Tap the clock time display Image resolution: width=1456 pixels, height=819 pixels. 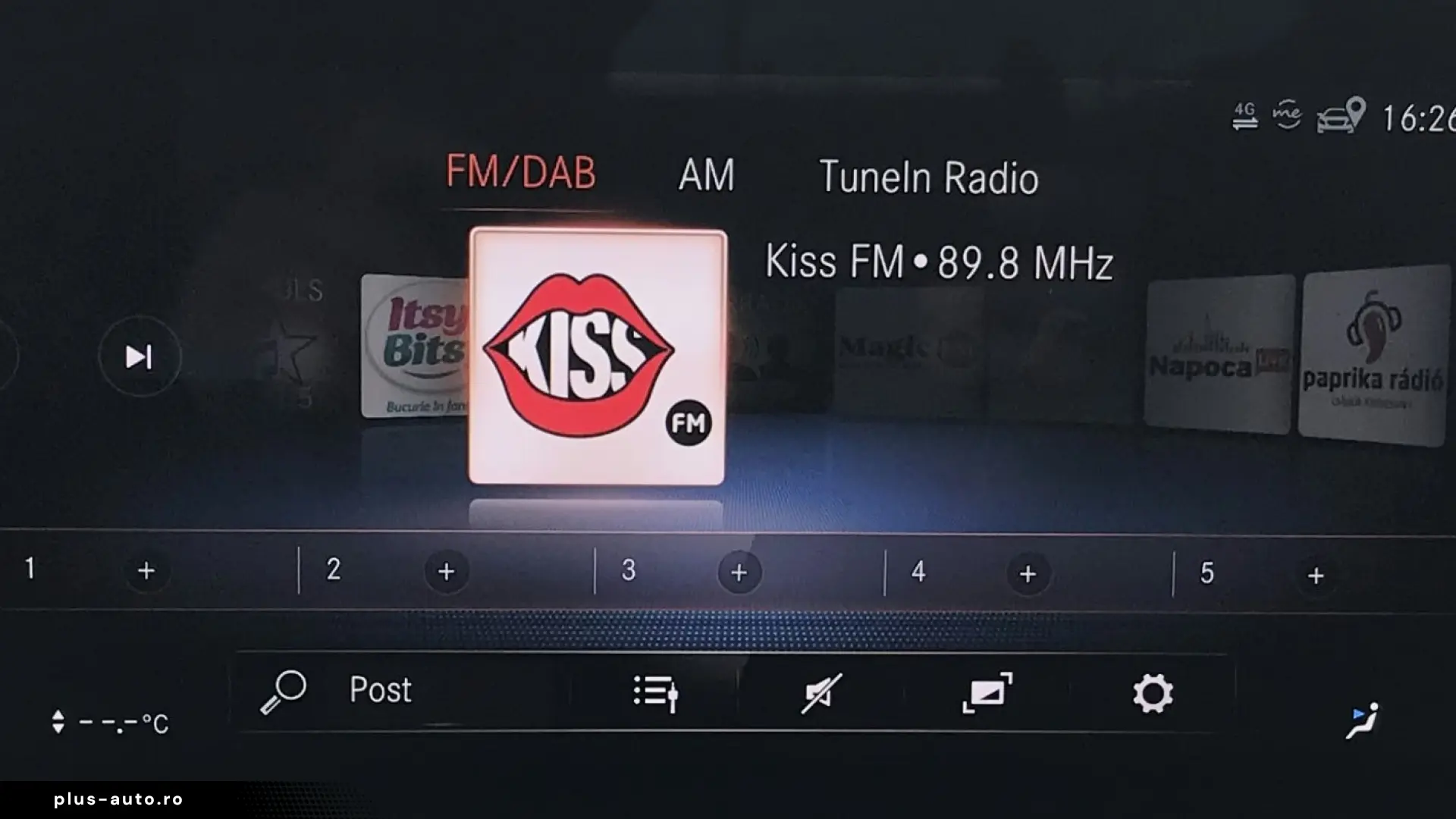(x=1418, y=118)
